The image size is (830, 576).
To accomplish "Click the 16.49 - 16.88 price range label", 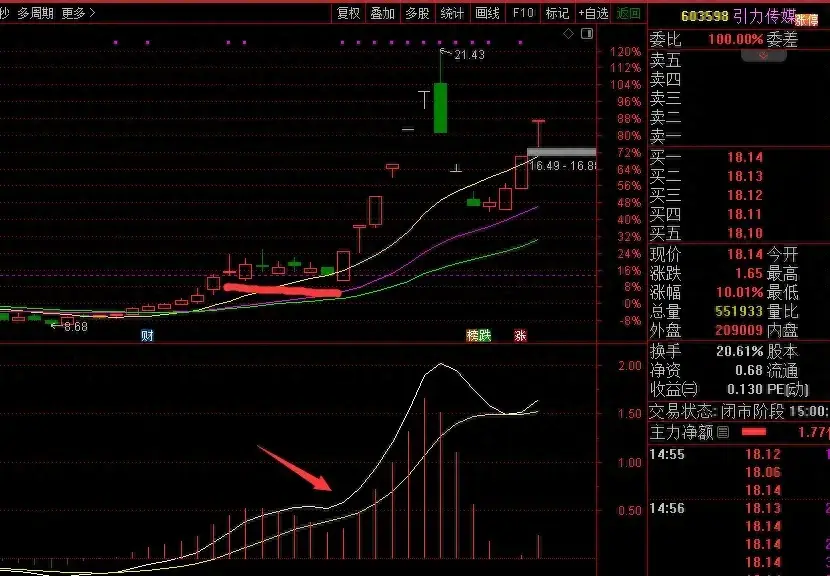I will pos(563,166).
